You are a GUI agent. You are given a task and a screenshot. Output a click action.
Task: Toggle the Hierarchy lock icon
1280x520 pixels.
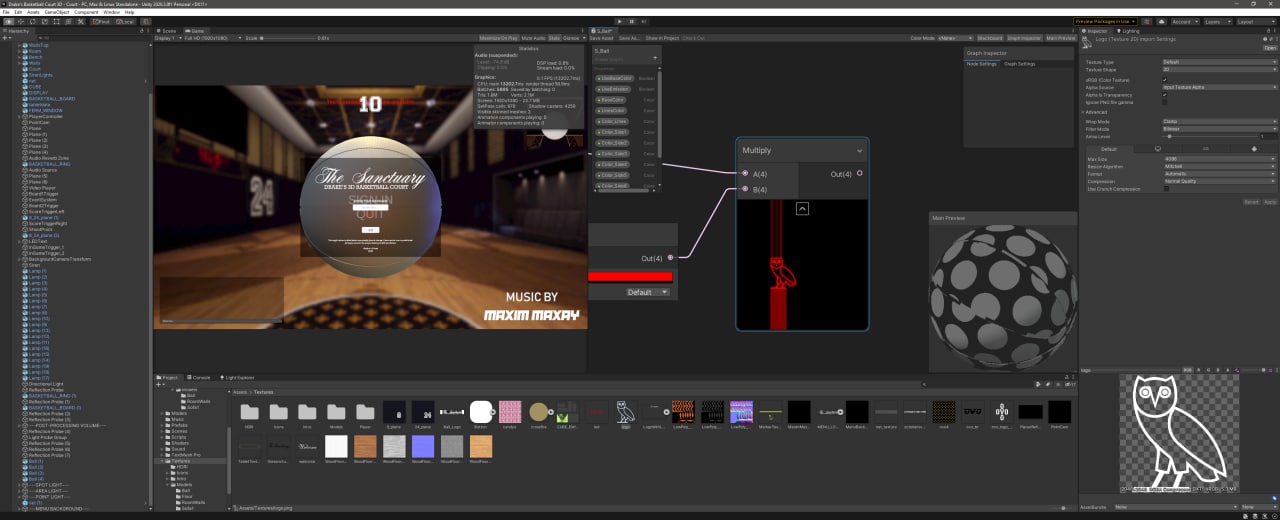(142, 31)
